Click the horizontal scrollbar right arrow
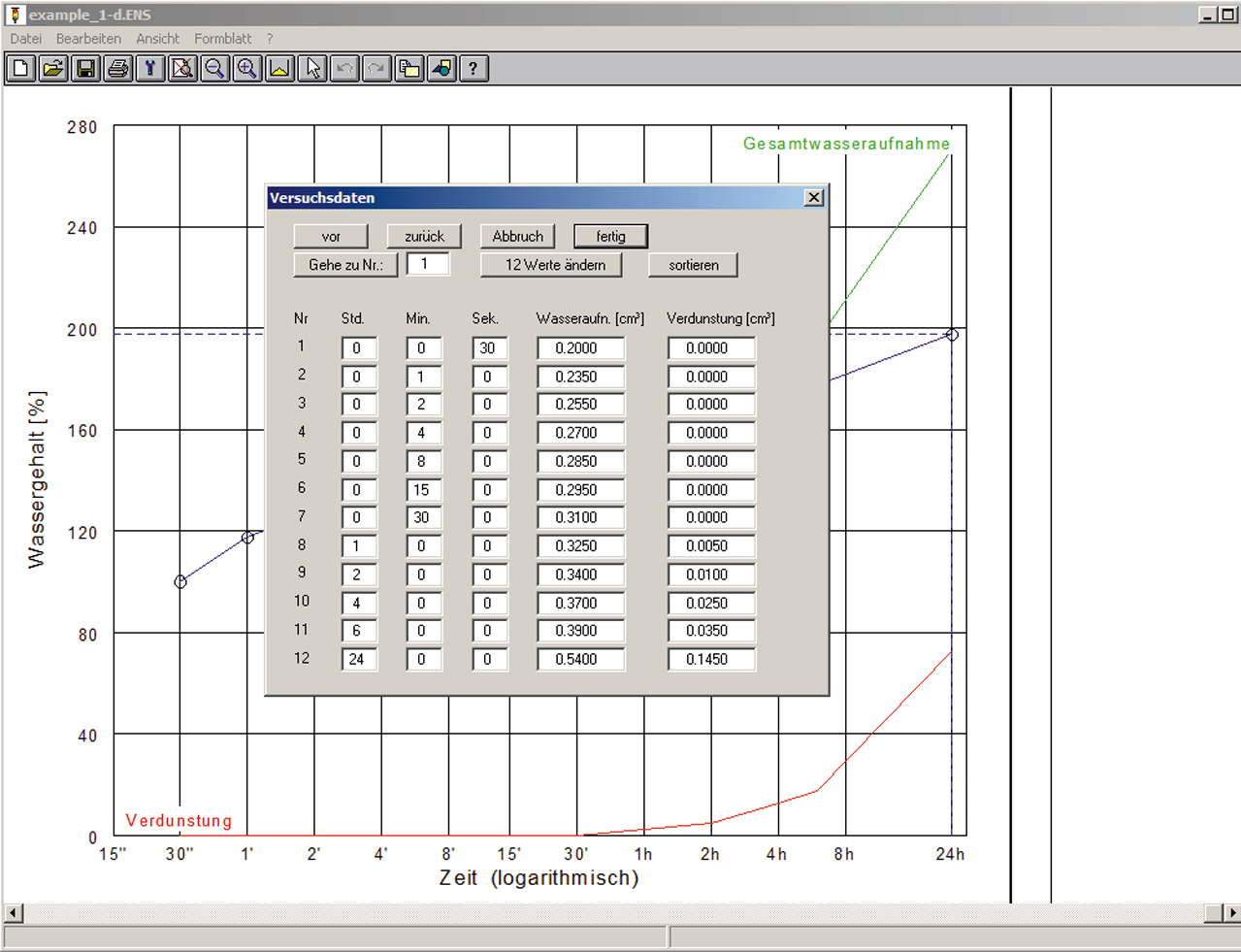The height and width of the screenshot is (952, 1241). (x=1231, y=913)
